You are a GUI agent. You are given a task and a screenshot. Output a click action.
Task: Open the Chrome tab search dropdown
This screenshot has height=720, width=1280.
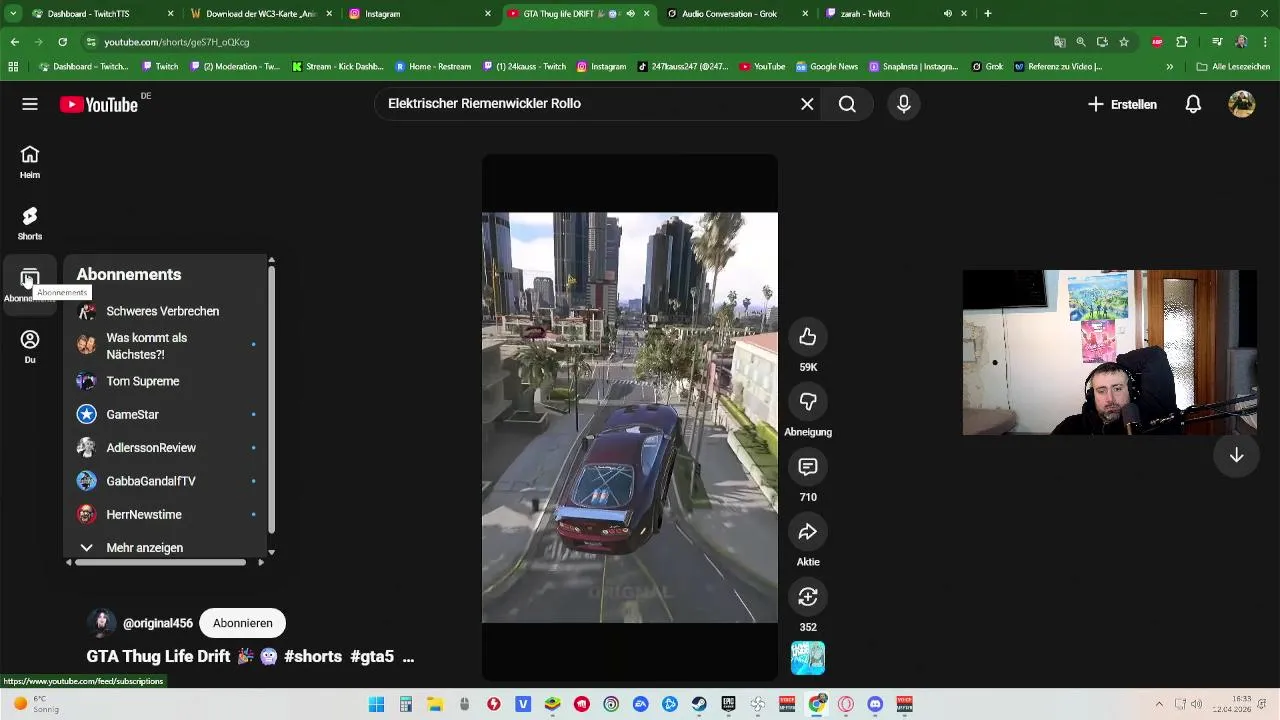coord(13,14)
